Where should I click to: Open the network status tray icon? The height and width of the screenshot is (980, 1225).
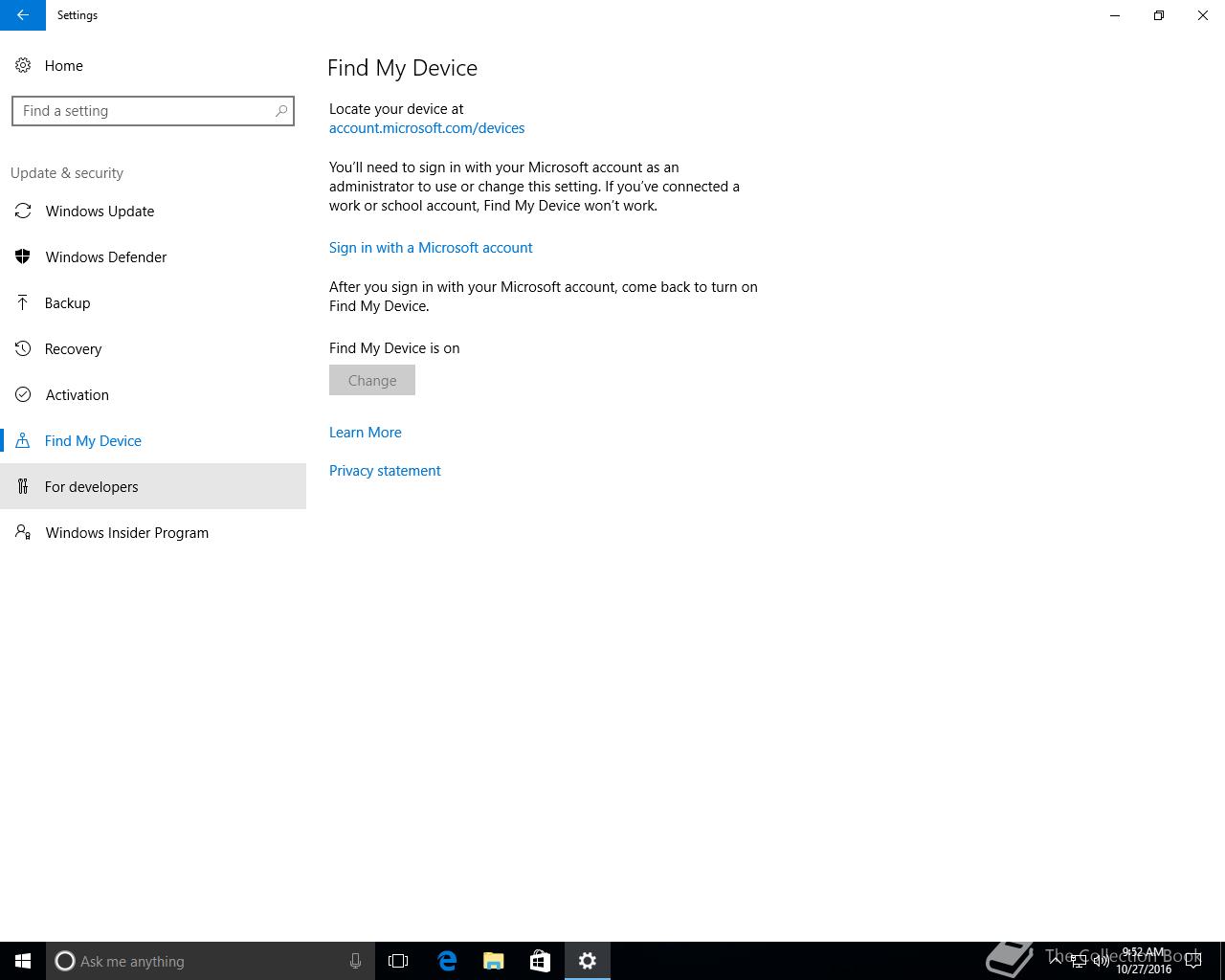click(x=1079, y=961)
